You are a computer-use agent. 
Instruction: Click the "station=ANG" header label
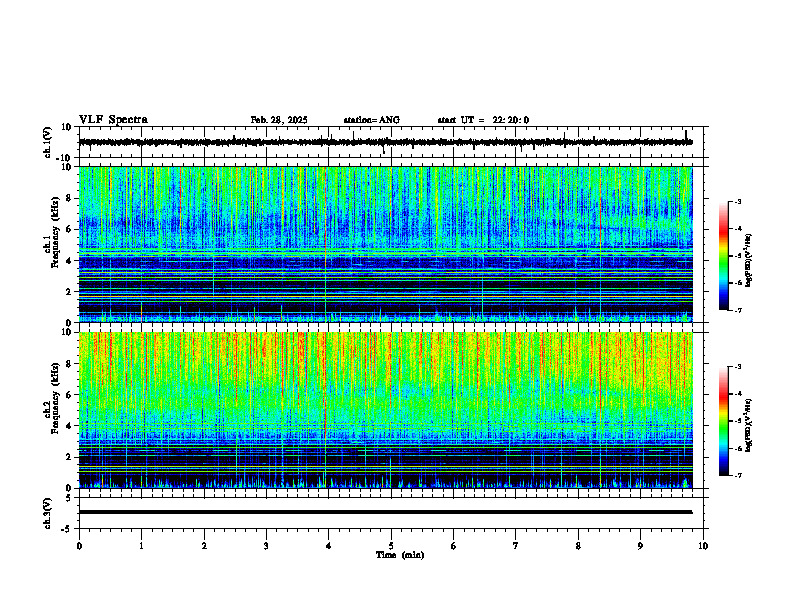371,120
